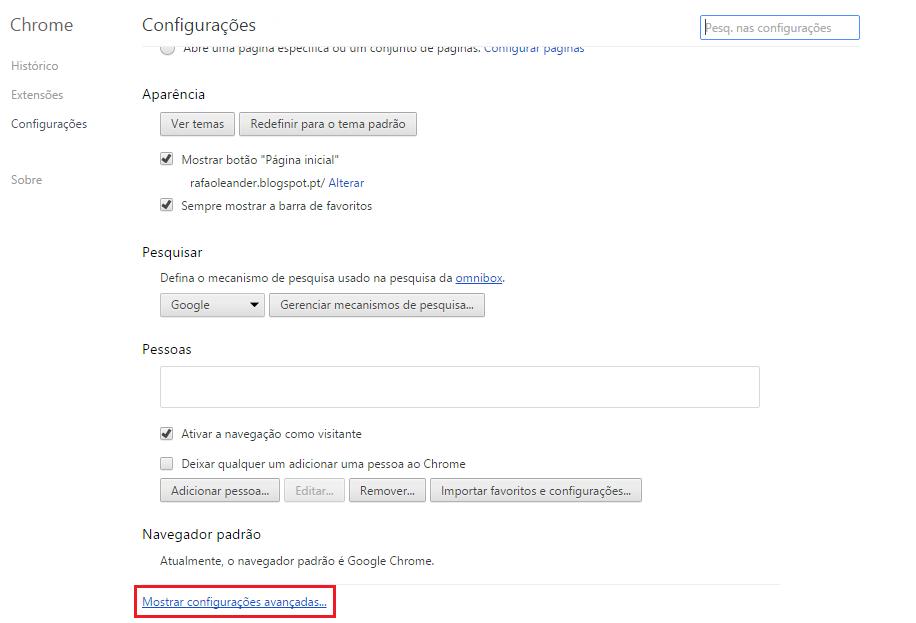916x623 pixels.
Task: Go to Extensões in the sidebar
Action: point(37,95)
